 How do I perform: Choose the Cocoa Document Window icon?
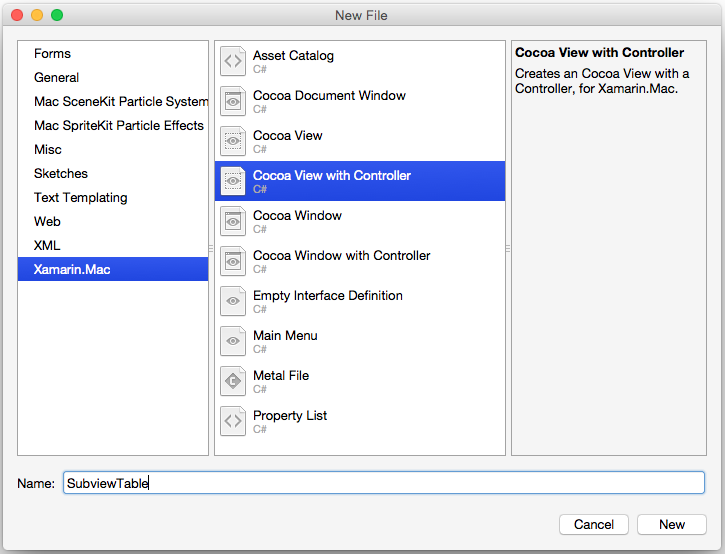tap(233, 101)
